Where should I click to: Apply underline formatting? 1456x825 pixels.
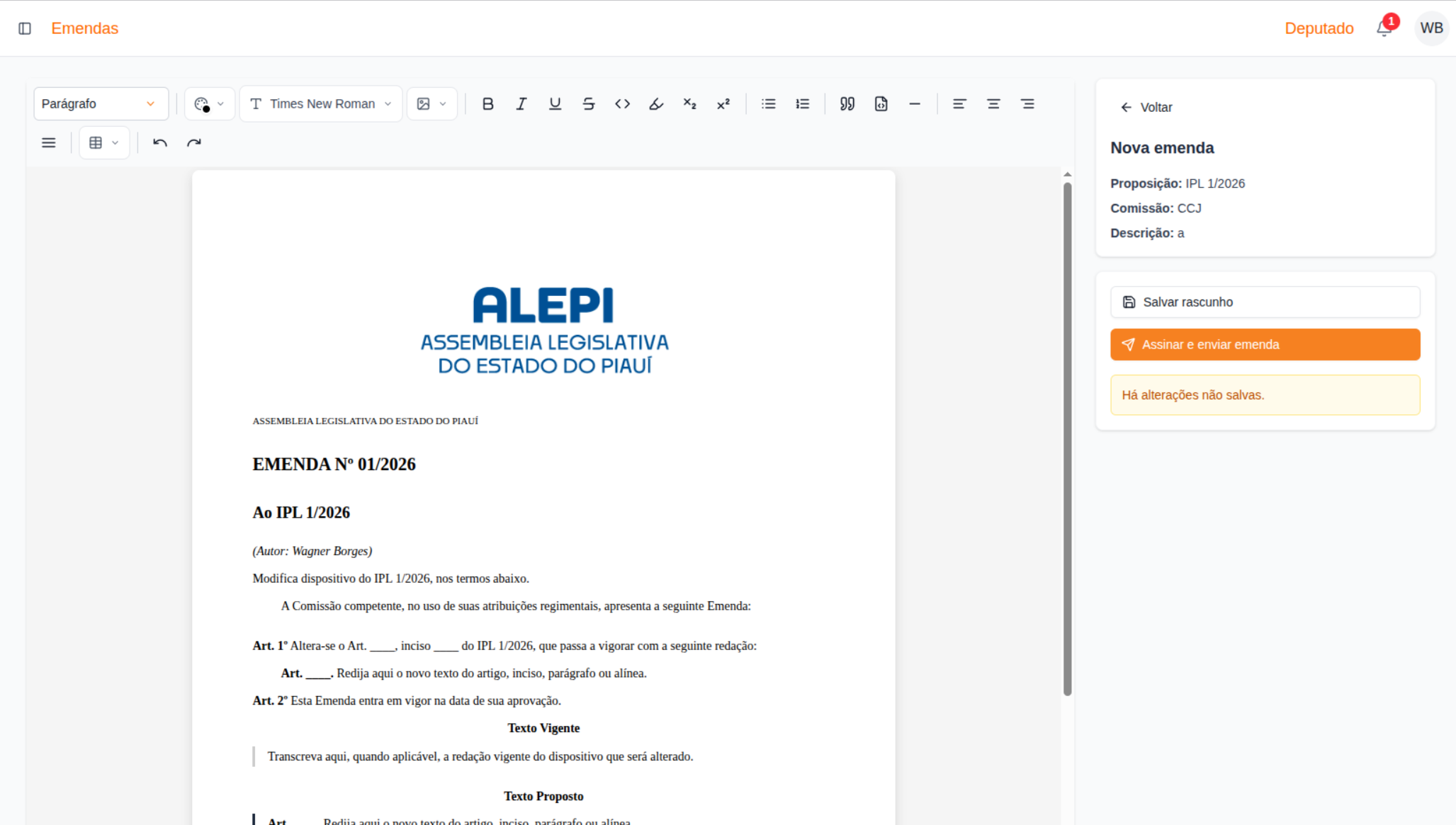click(x=555, y=104)
